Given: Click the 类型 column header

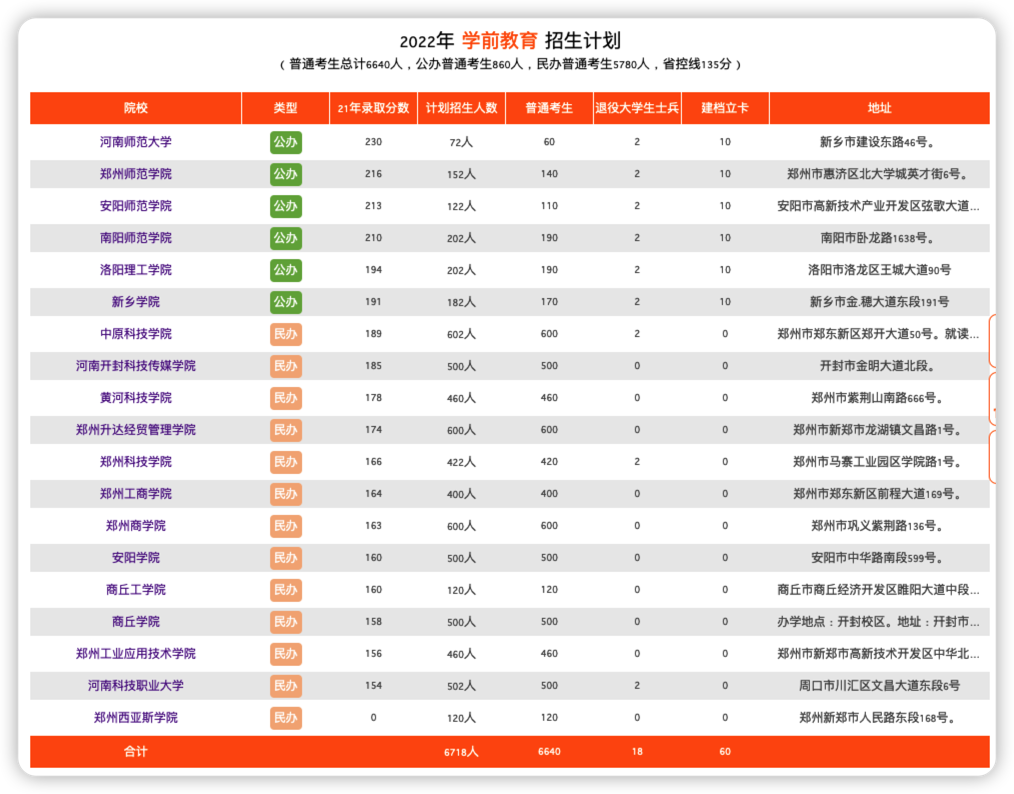Looking at the screenshot, I should (x=285, y=108).
